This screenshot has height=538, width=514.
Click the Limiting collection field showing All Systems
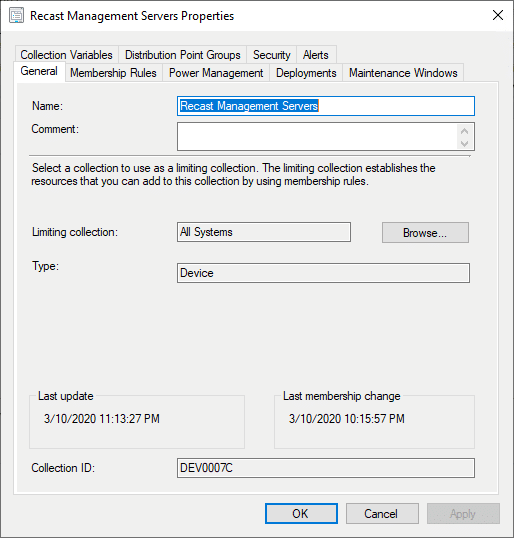(x=264, y=232)
